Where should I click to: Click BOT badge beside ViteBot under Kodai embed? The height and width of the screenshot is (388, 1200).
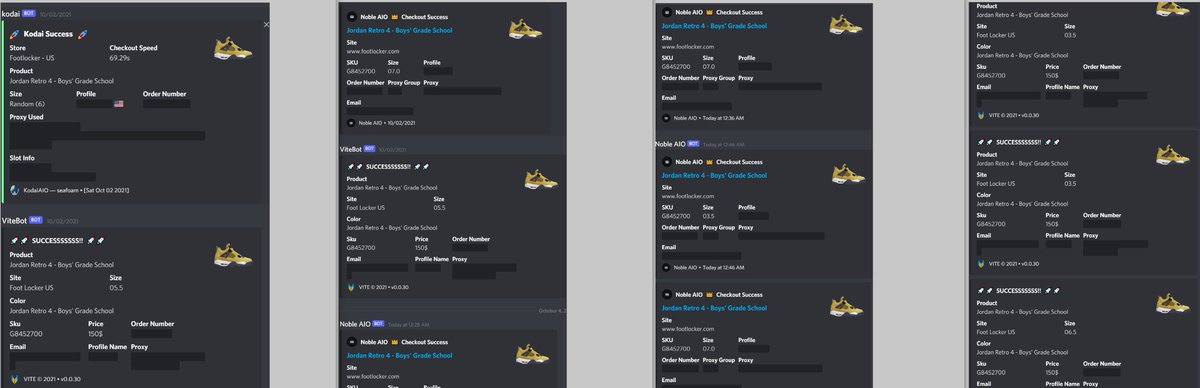(36, 219)
